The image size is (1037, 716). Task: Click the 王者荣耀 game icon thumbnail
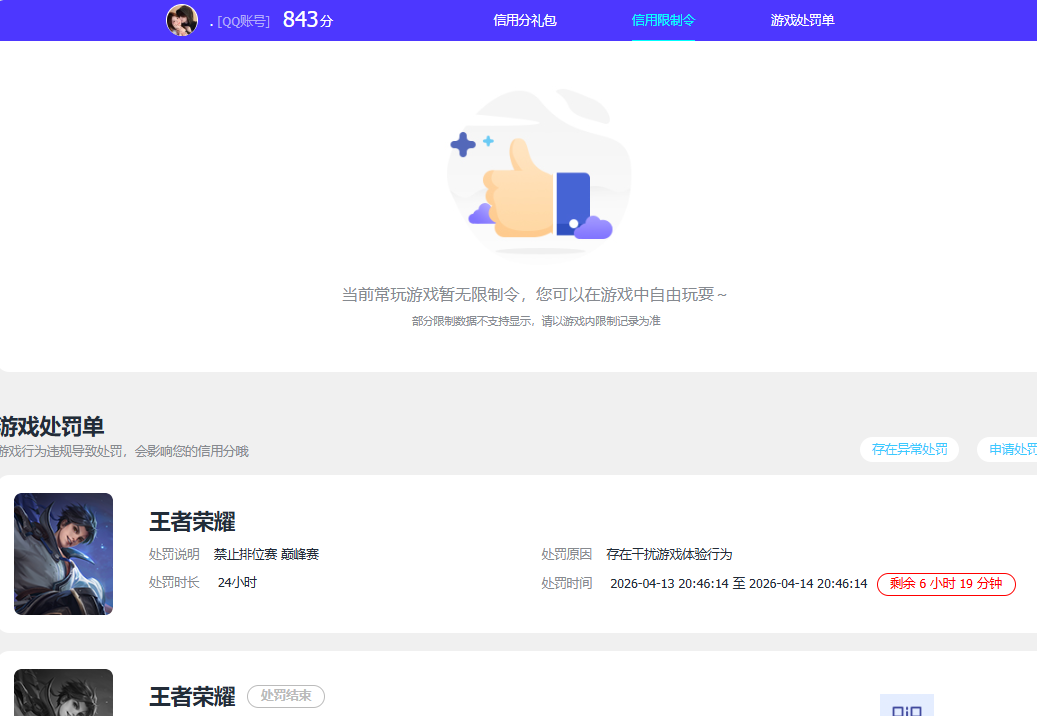[x=63, y=554]
